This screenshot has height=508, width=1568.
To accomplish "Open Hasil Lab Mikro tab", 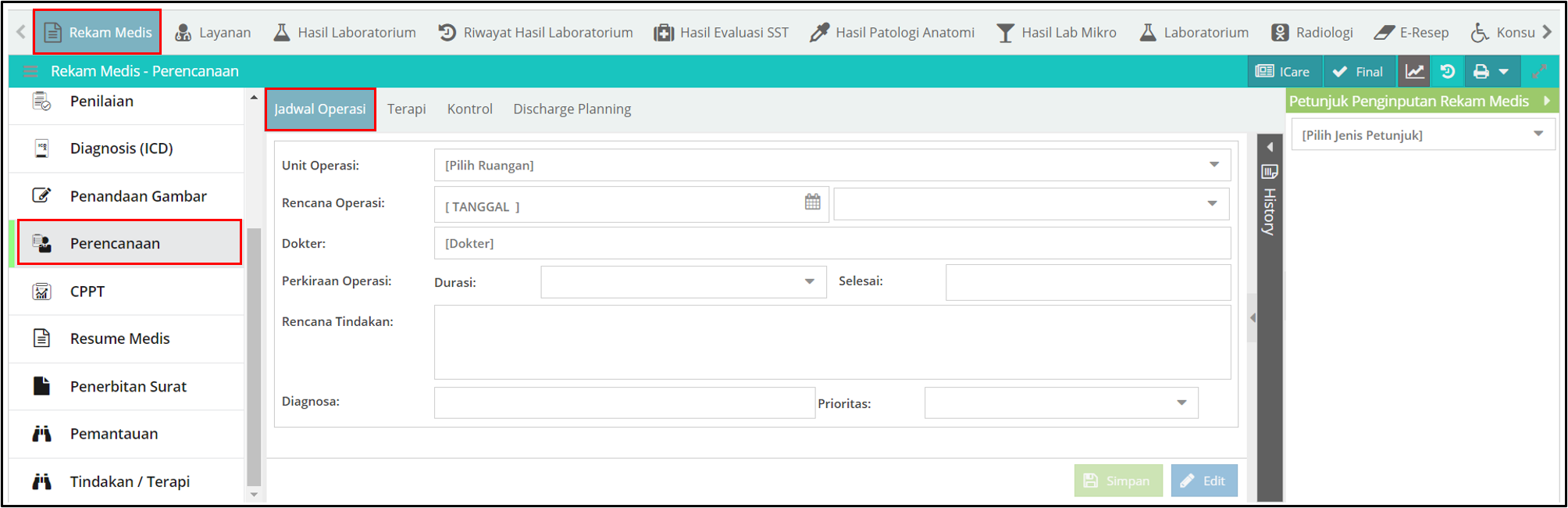I will coord(1057,32).
